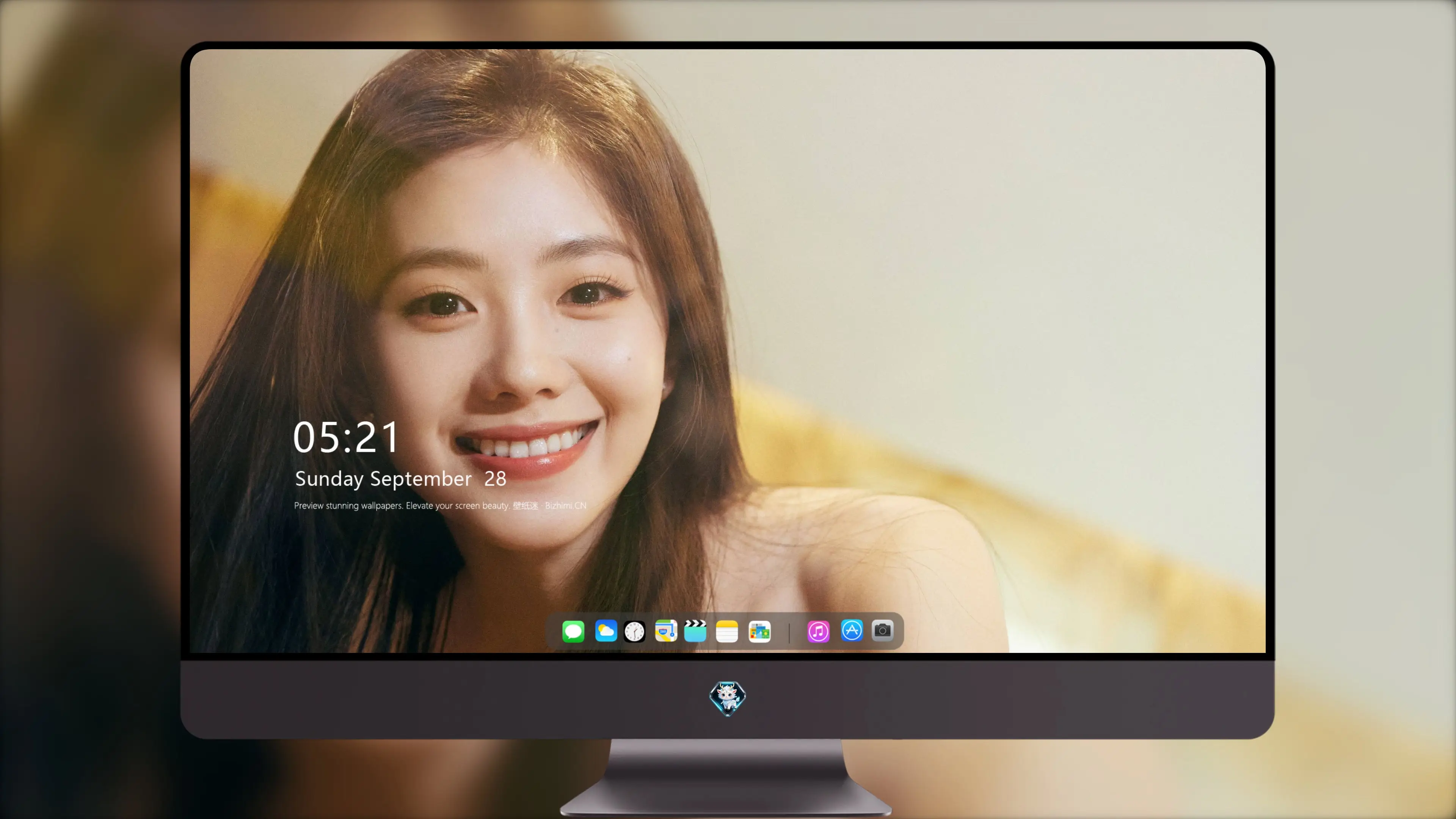Viewport: 1456px width, 819px height.
Task: Launch the Videos clapperboard app
Action: pyautogui.click(x=695, y=631)
